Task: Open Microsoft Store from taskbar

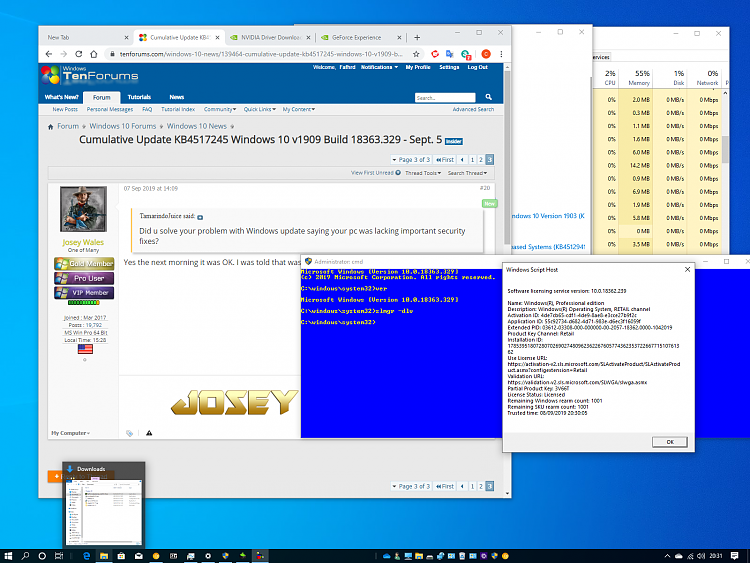Action: point(121,556)
